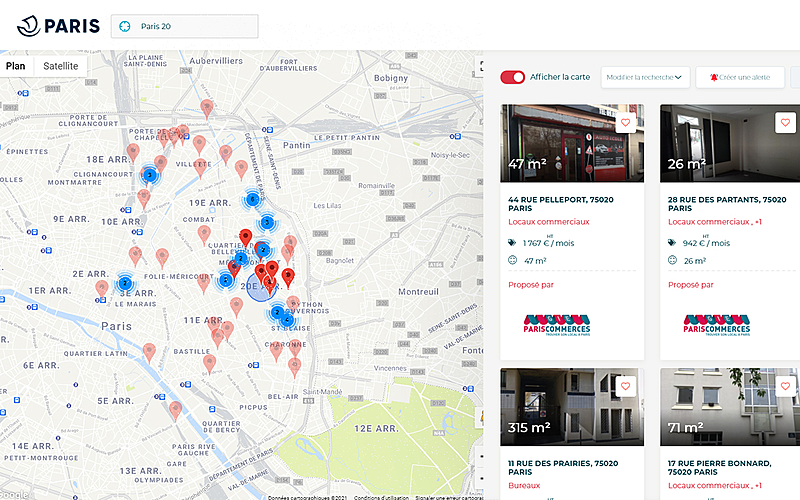Click surface icon next to 47 m² value
Screen dimensions: 800x500
(x=513, y=260)
